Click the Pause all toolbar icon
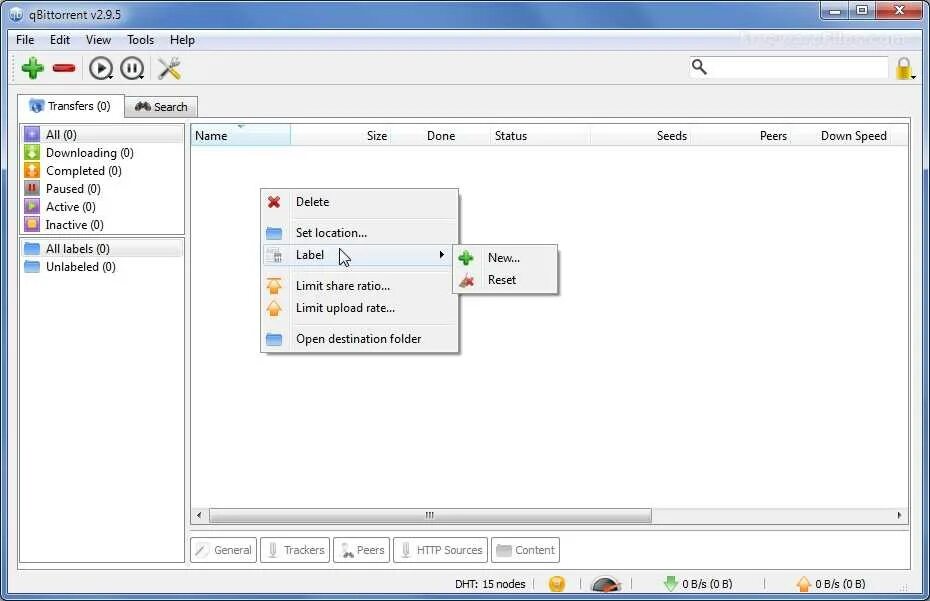930x601 pixels. click(132, 68)
